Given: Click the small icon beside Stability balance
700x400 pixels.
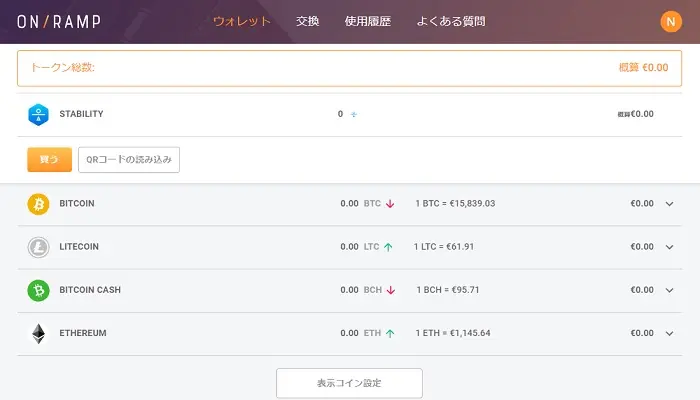Looking at the screenshot, I should point(354,115).
